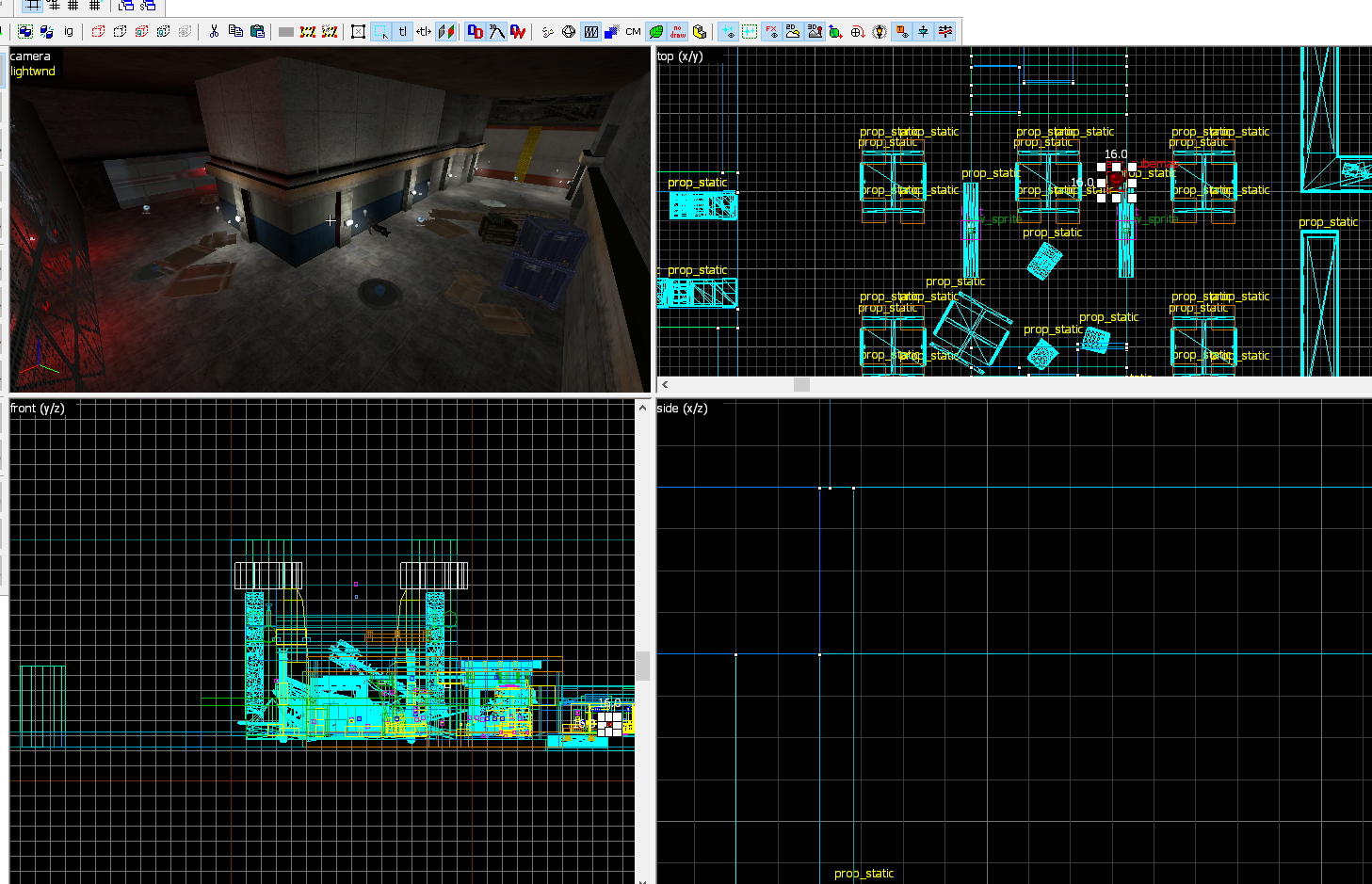
Task: Toggle cordon state striped icon
Action: pos(308,31)
